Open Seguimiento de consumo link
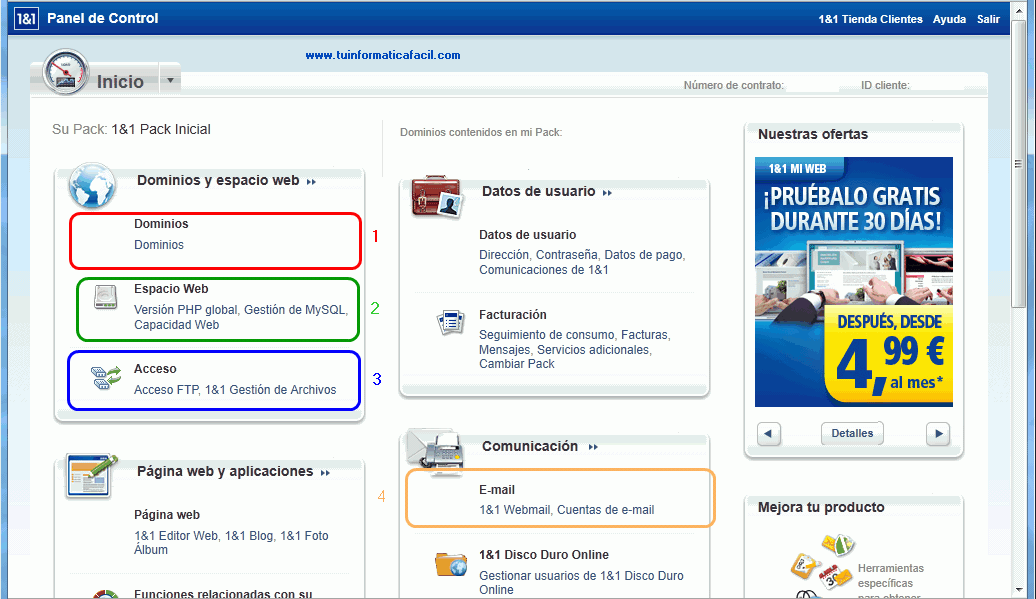Viewport: 1036px width, 599px height. pyautogui.click(x=546, y=335)
